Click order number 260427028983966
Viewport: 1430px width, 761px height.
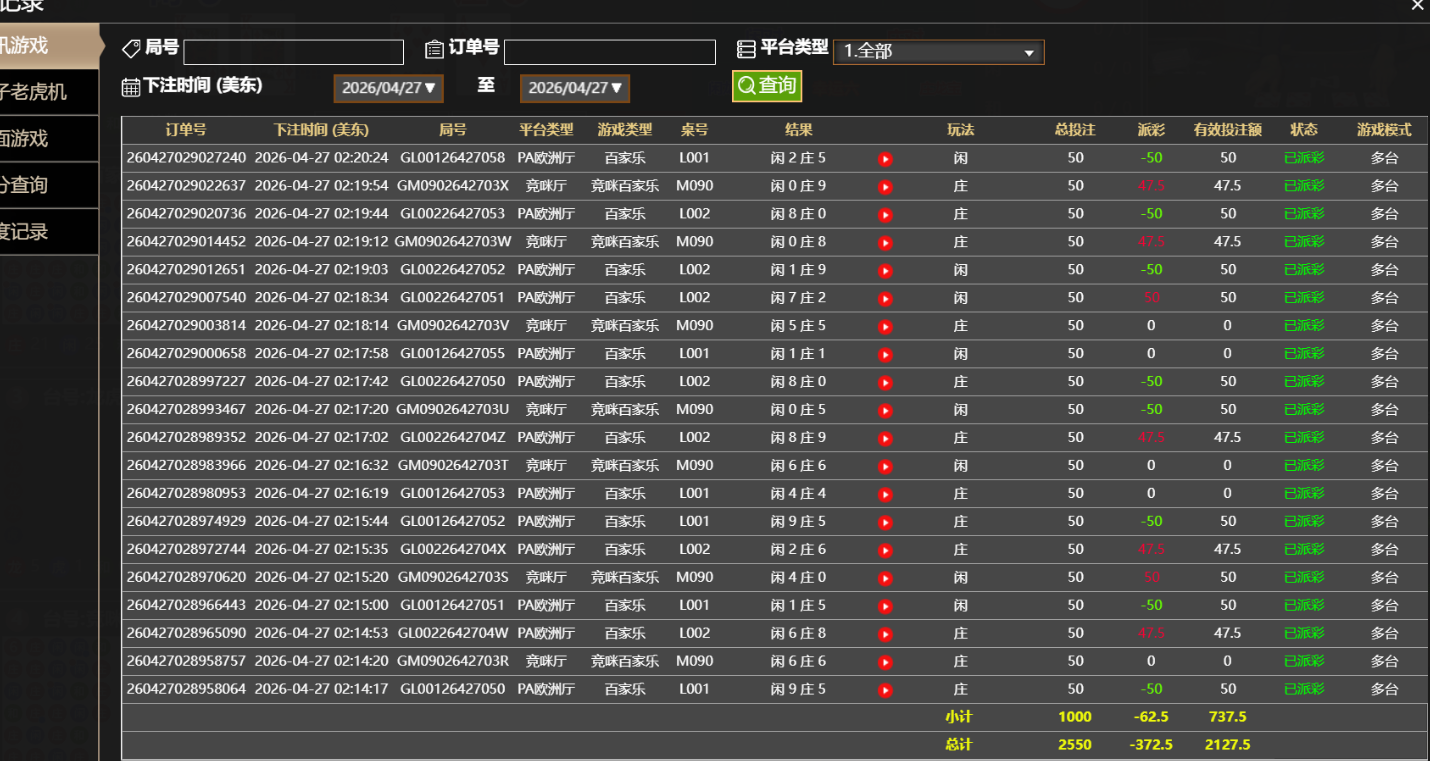click(186, 466)
